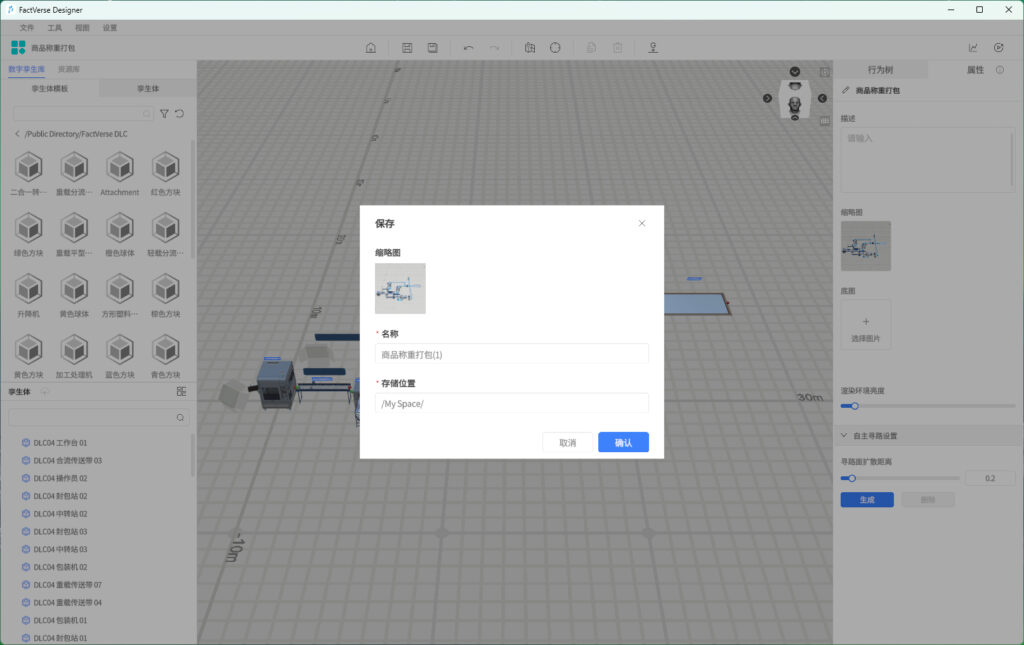Viewport: 1024px width, 645px height.
Task: Click the save-as icon in the toolbar
Action: pyautogui.click(x=432, y=48)
